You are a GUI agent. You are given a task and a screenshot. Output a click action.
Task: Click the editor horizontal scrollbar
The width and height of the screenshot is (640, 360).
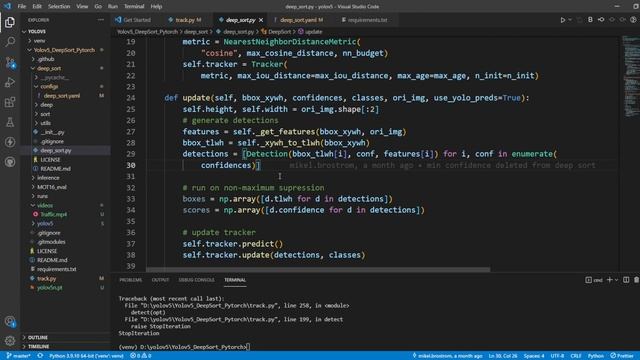(x=318, y=270)
